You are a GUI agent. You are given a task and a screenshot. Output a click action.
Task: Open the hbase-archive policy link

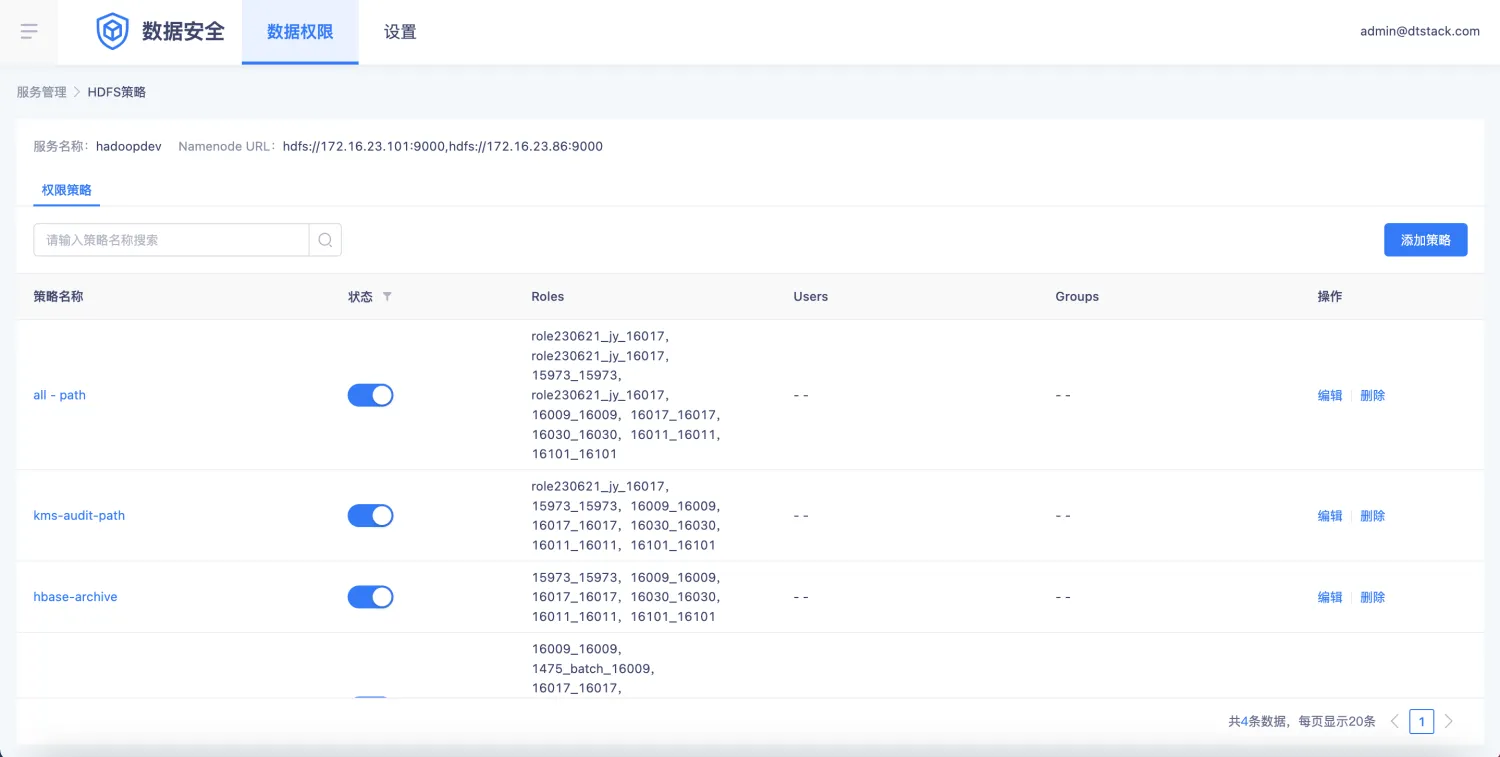click(76, 597)
